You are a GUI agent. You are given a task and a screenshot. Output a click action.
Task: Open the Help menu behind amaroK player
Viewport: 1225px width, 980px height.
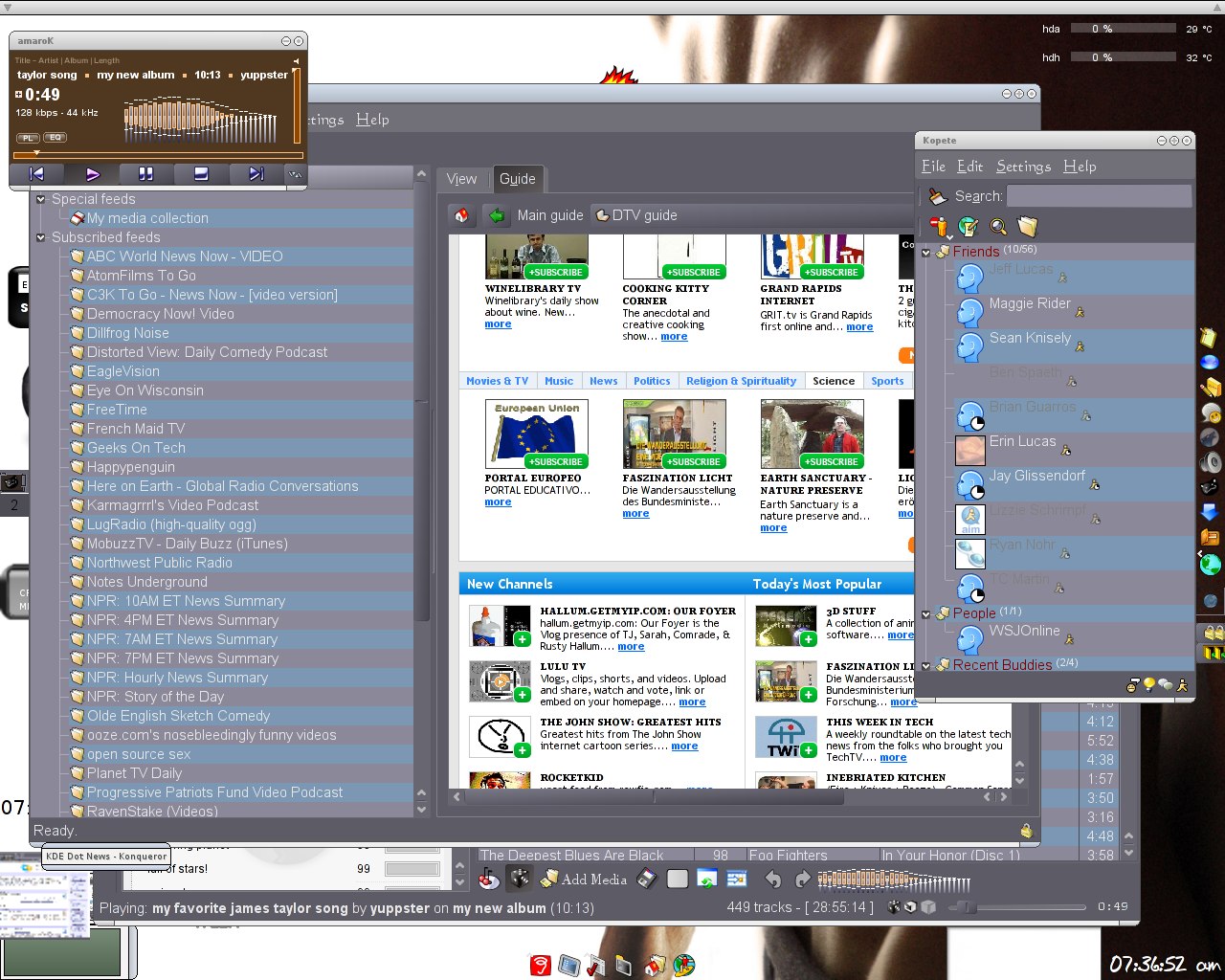coord(372,120)
